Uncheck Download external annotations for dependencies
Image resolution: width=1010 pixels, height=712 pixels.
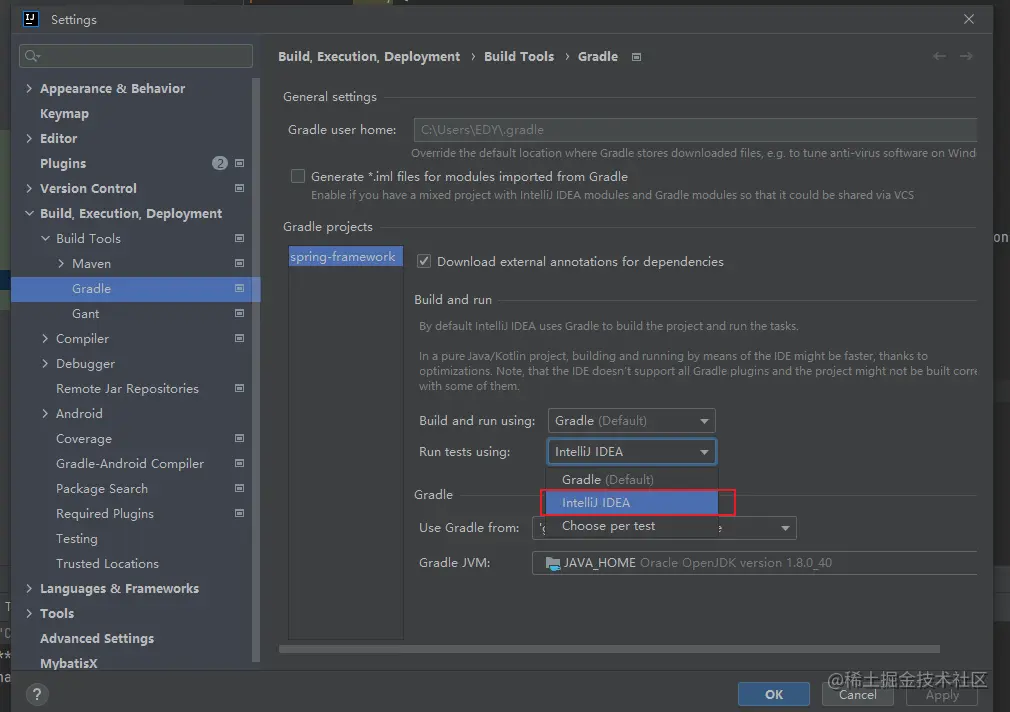coord(424,261)
